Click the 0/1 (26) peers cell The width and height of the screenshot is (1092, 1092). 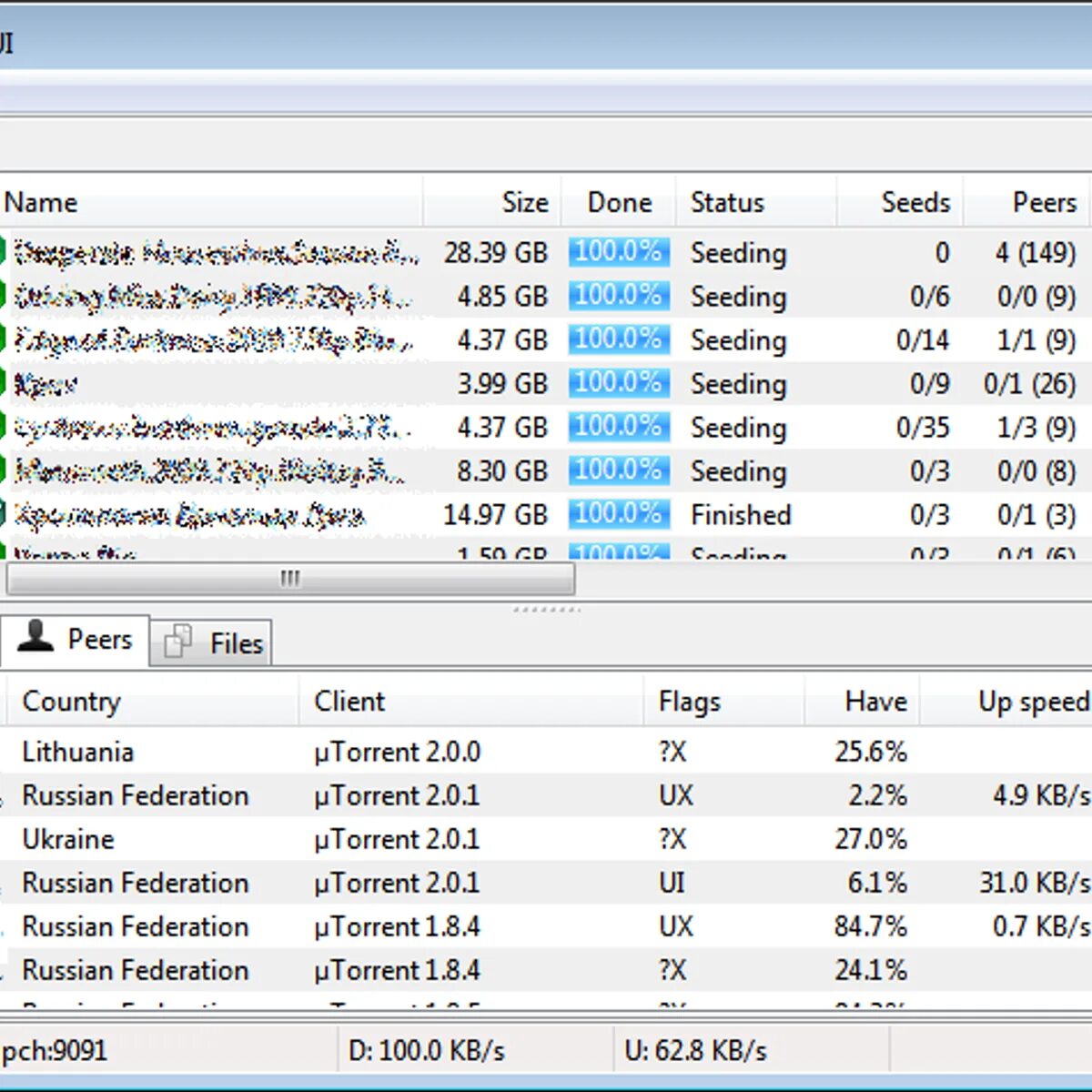1030,383
